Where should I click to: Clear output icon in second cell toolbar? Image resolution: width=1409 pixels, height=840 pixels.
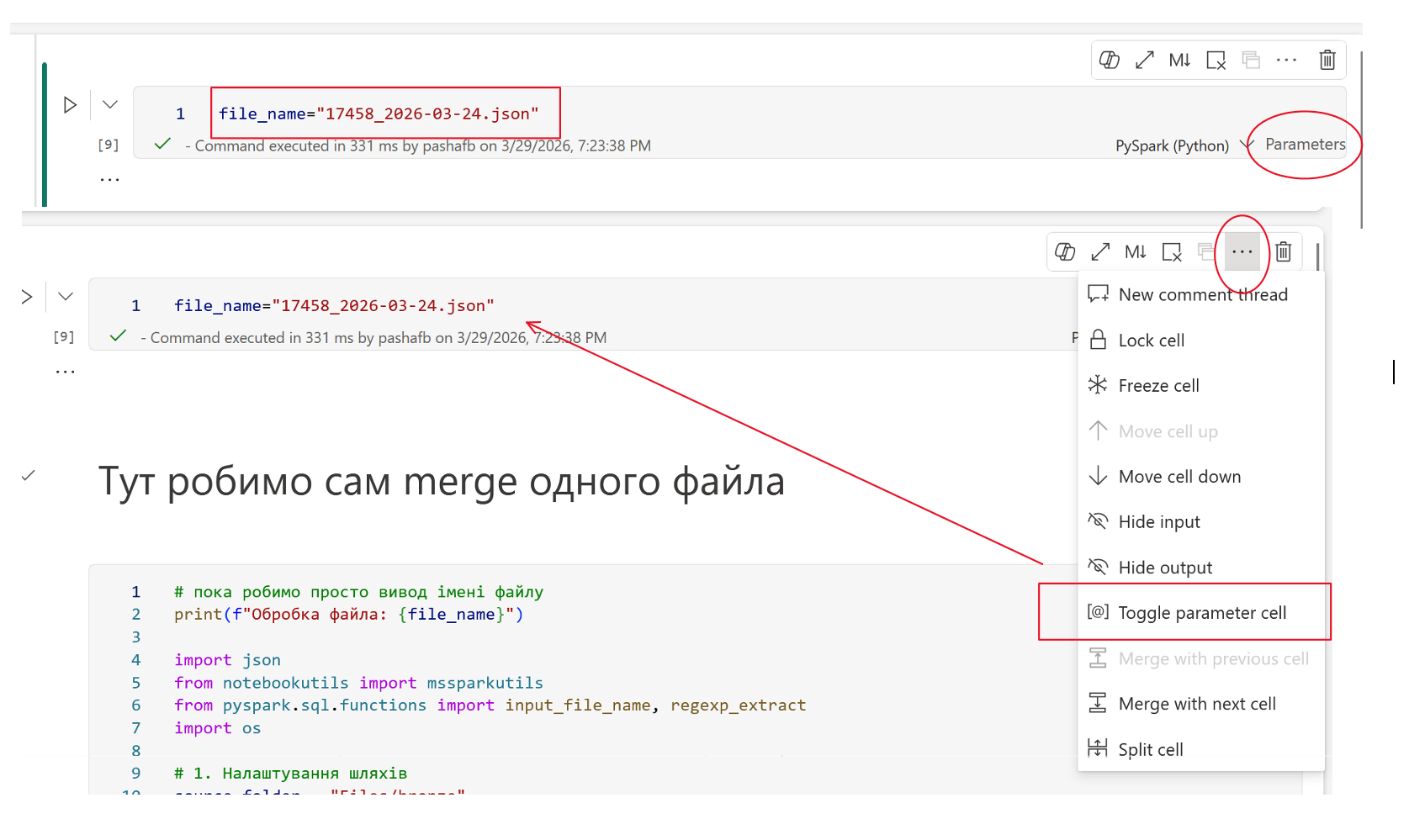[x=1172, y=251]
